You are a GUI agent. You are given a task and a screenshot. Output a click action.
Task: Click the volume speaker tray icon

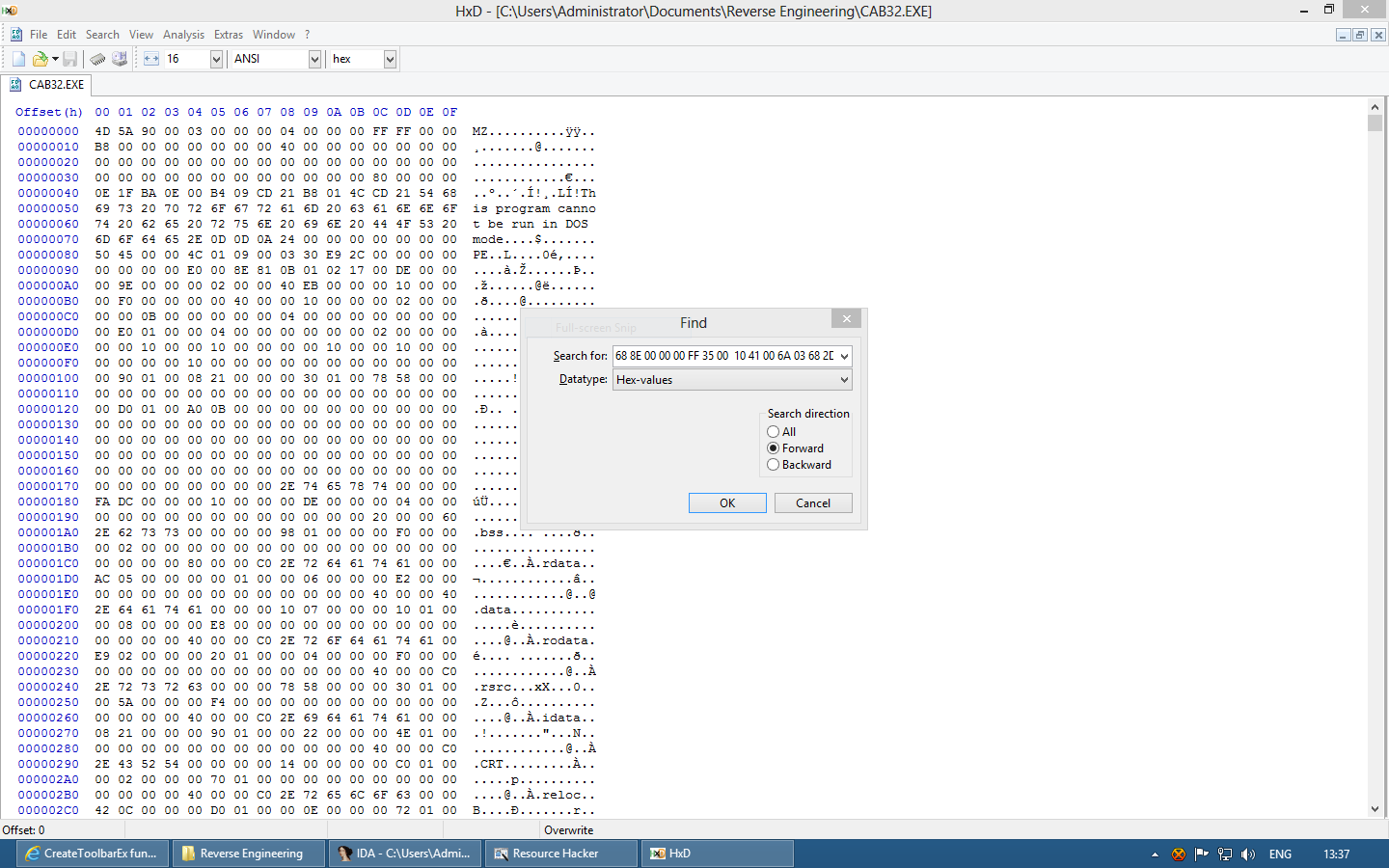coord(1248,854)
